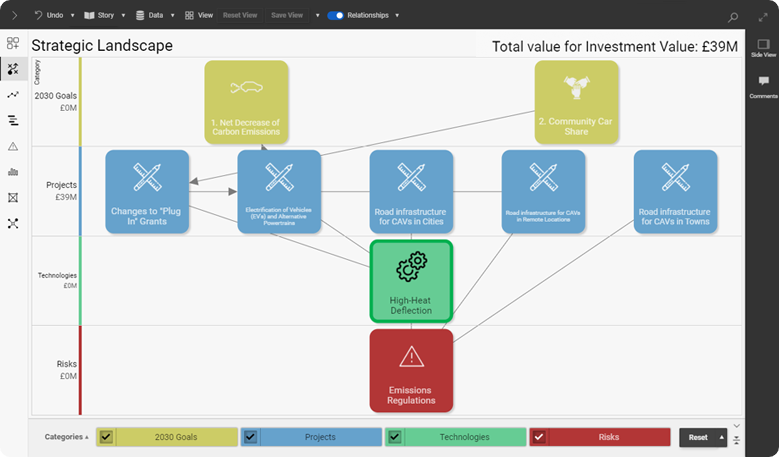Open the Undo dropdown arrow
Image resolution: width=779 pixels, height=457 pixels.
(73, 16)
